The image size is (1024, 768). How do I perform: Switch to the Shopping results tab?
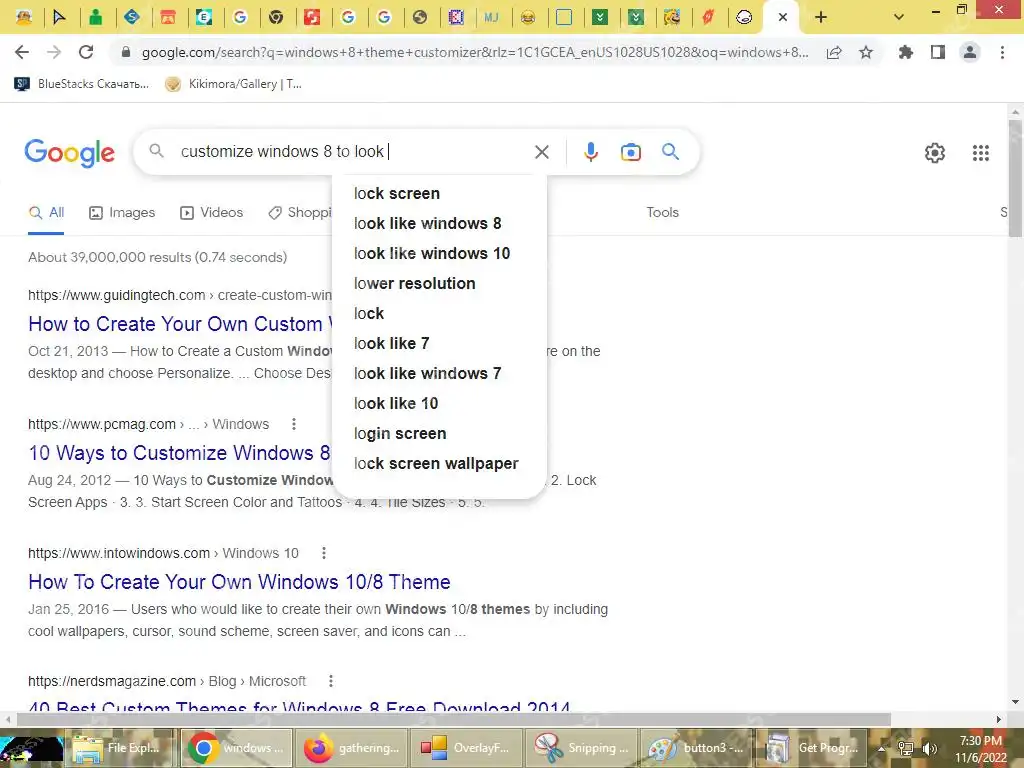(x=300, y=212)
